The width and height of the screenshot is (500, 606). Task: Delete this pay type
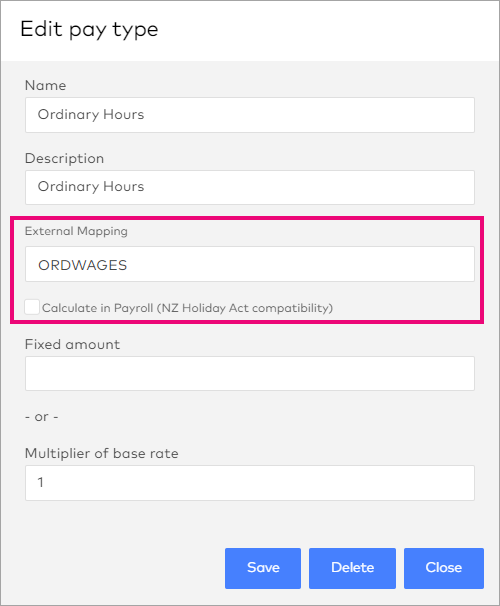[352, 568]
